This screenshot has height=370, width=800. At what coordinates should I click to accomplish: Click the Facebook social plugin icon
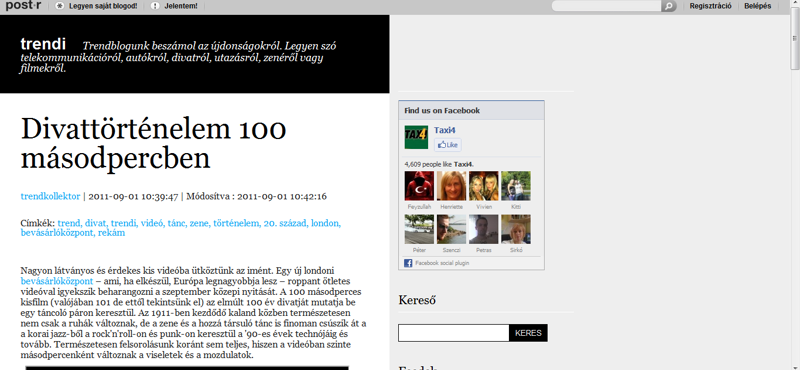pyautogui.click(x=408, y=263)
